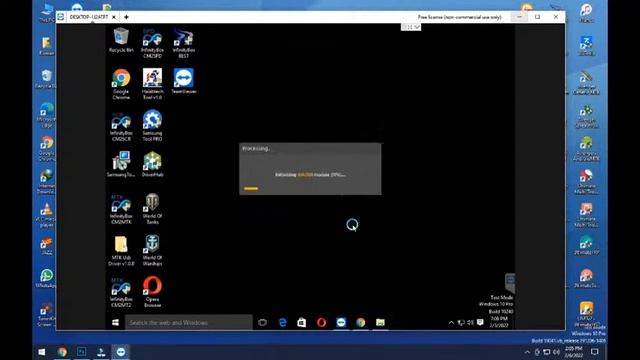This screenshot has width=640, height=360.
Task: Open local action center notification icon
Action: [x=595, y=351]
